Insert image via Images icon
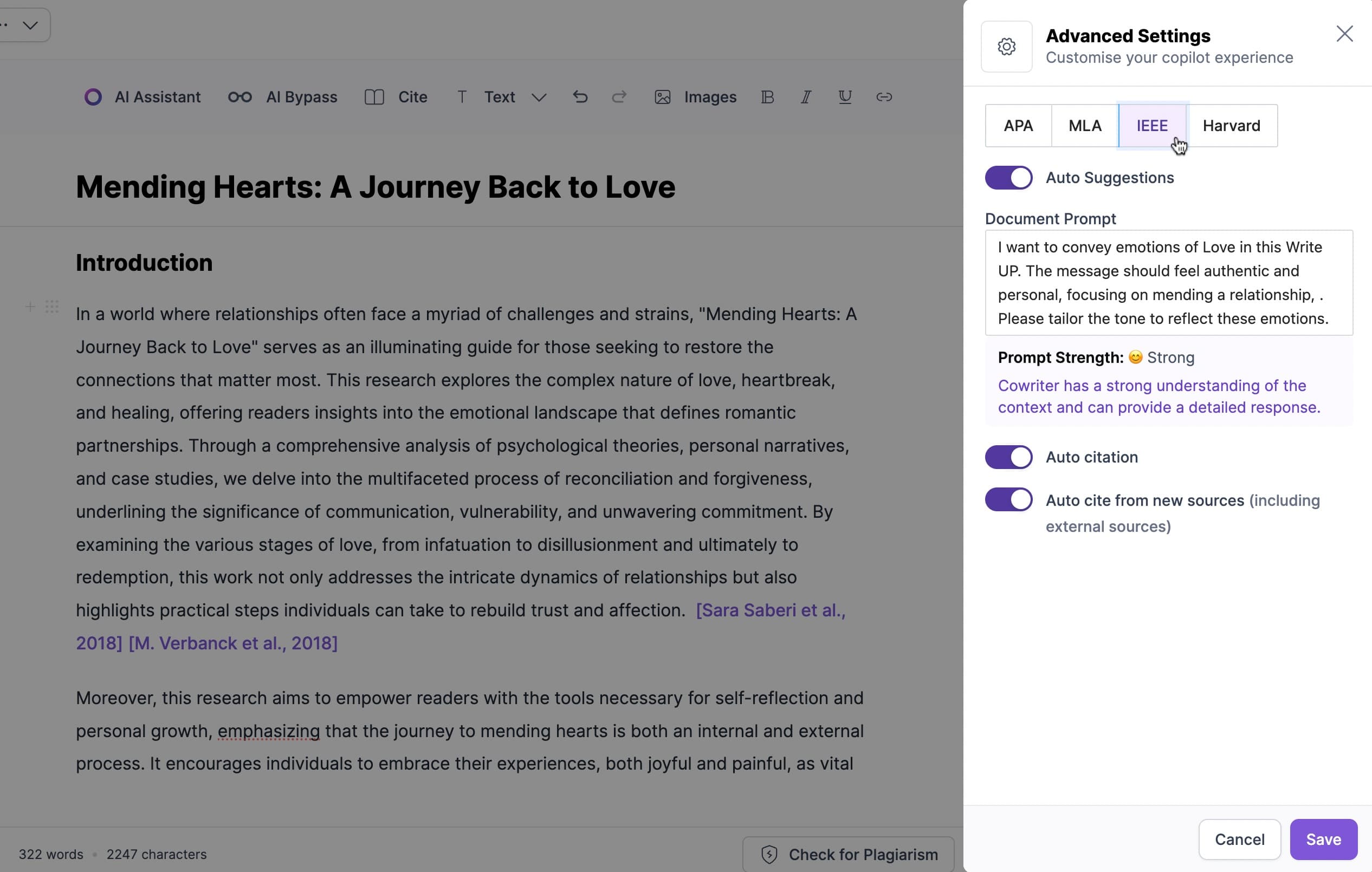This screenshot has width=1372, height=872. tap(662, 97)
